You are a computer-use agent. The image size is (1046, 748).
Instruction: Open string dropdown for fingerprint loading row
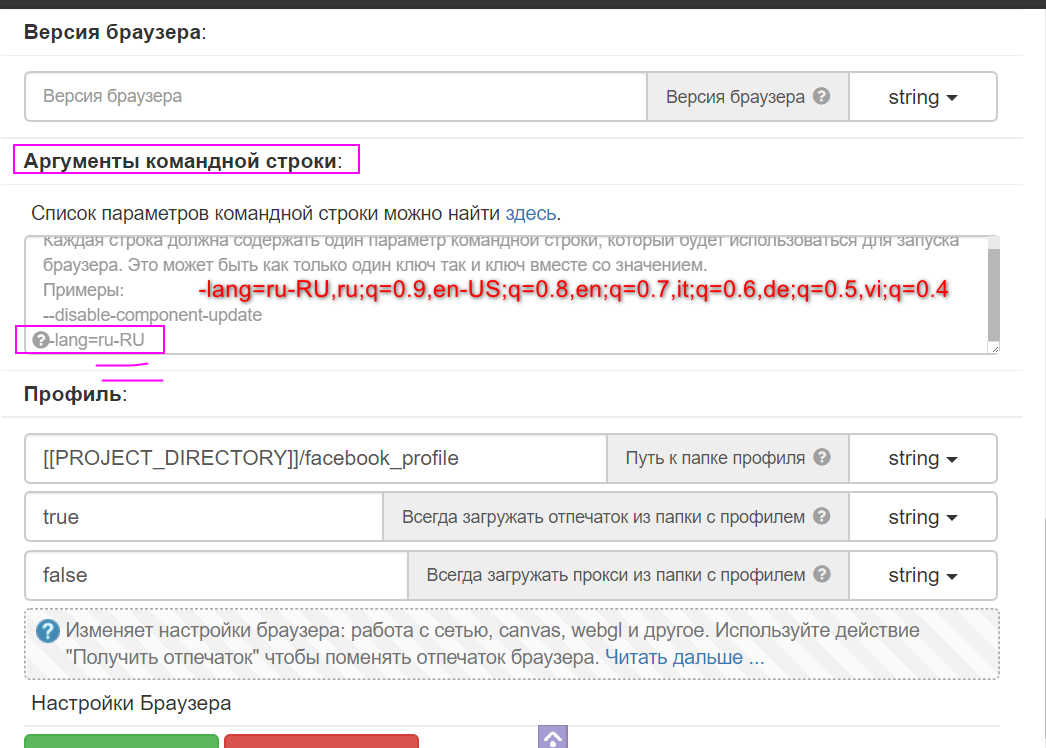click(922, 517)
